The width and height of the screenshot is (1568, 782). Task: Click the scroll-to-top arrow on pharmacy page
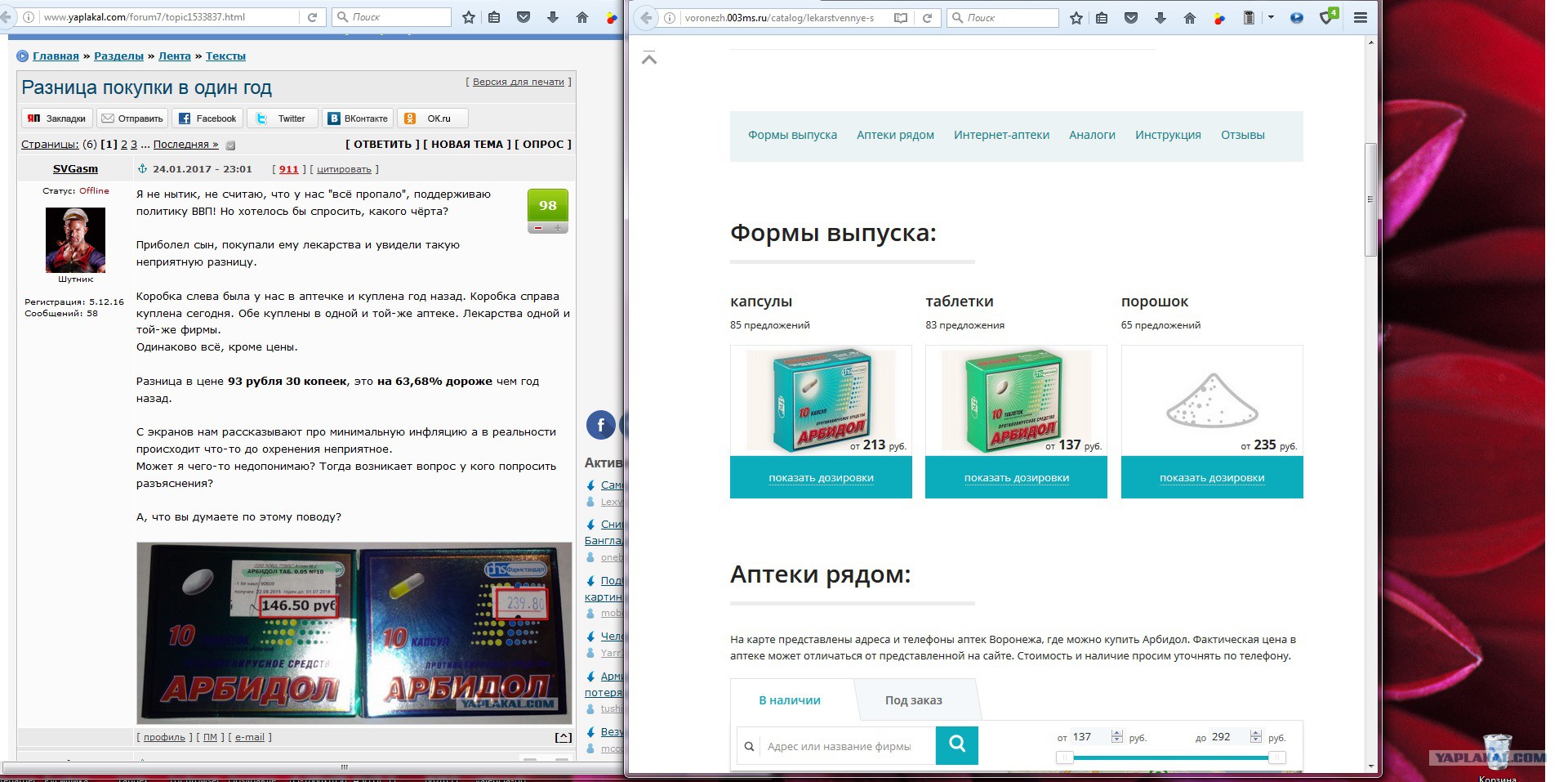(649, 58)
